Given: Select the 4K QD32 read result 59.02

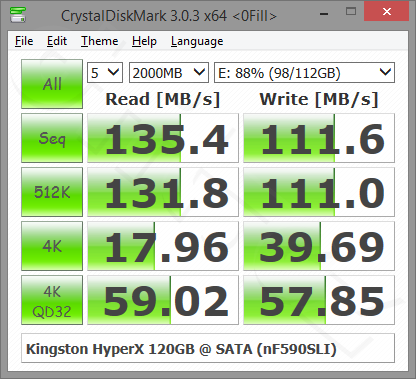Looking at the screenshot, I should [163, 300].
